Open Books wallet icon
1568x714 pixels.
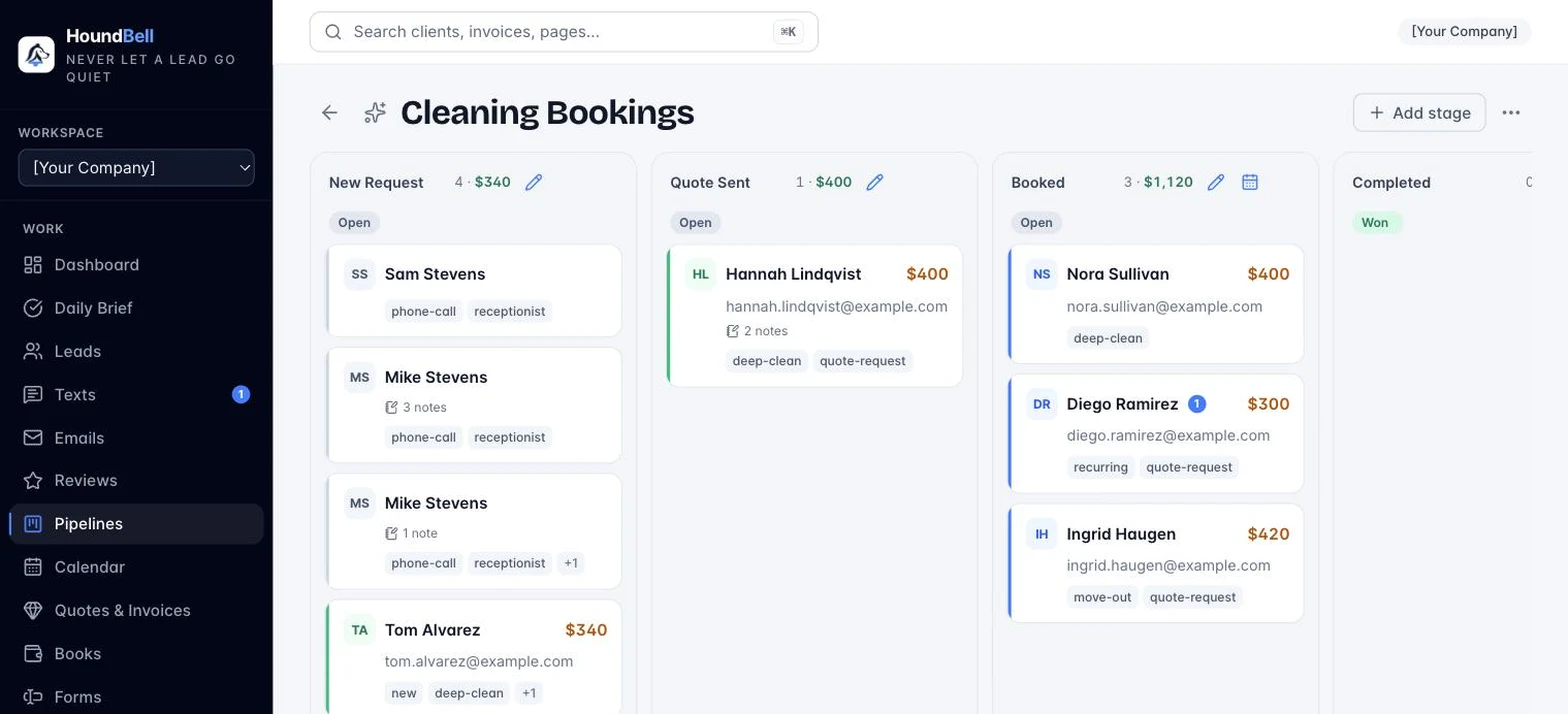[x=33, y=654]
